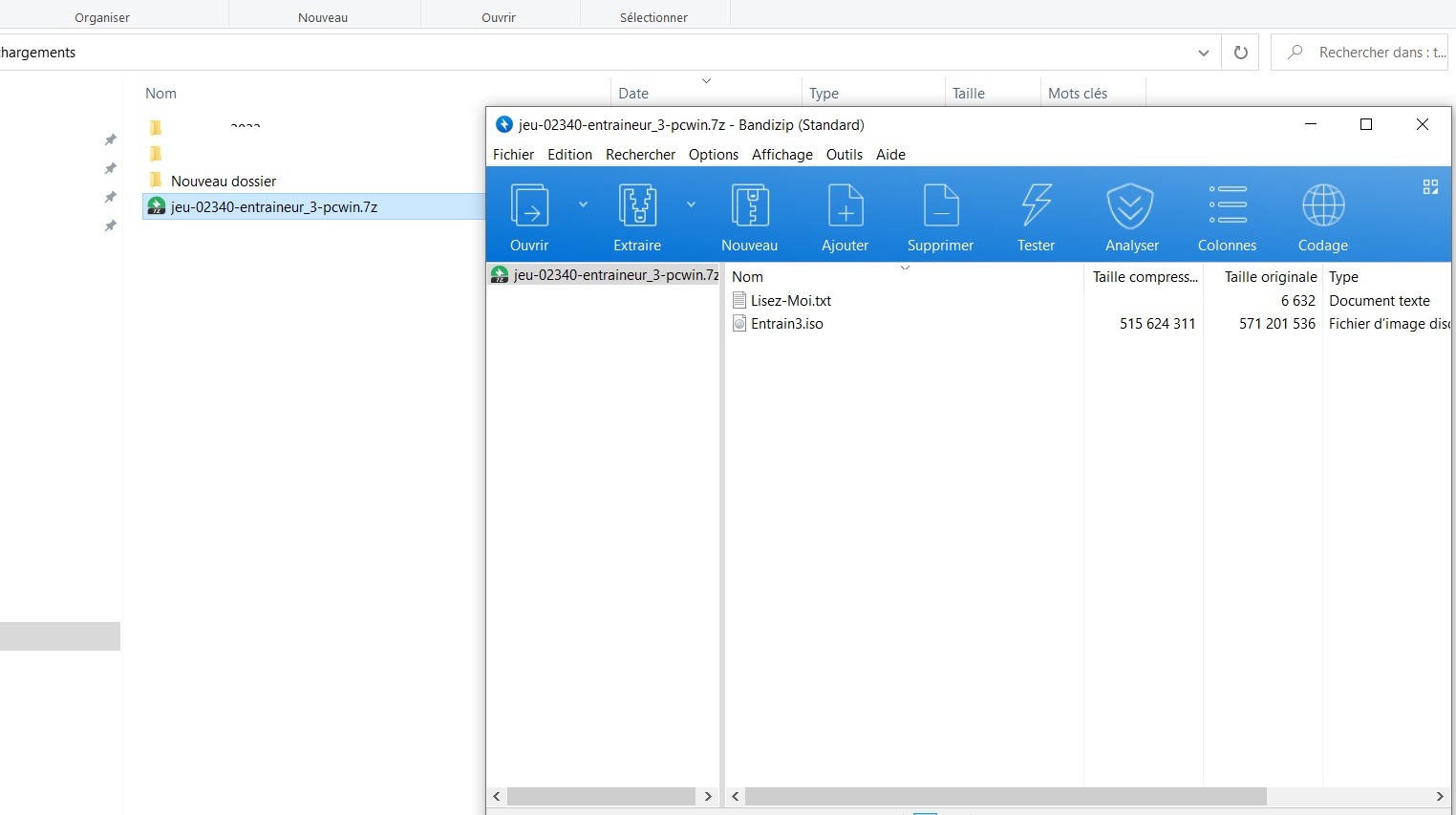The height and width of the screenshot is (815, 1456).
Task: Refresh the Explorer folder view
Action: (x=1240, y=53)
